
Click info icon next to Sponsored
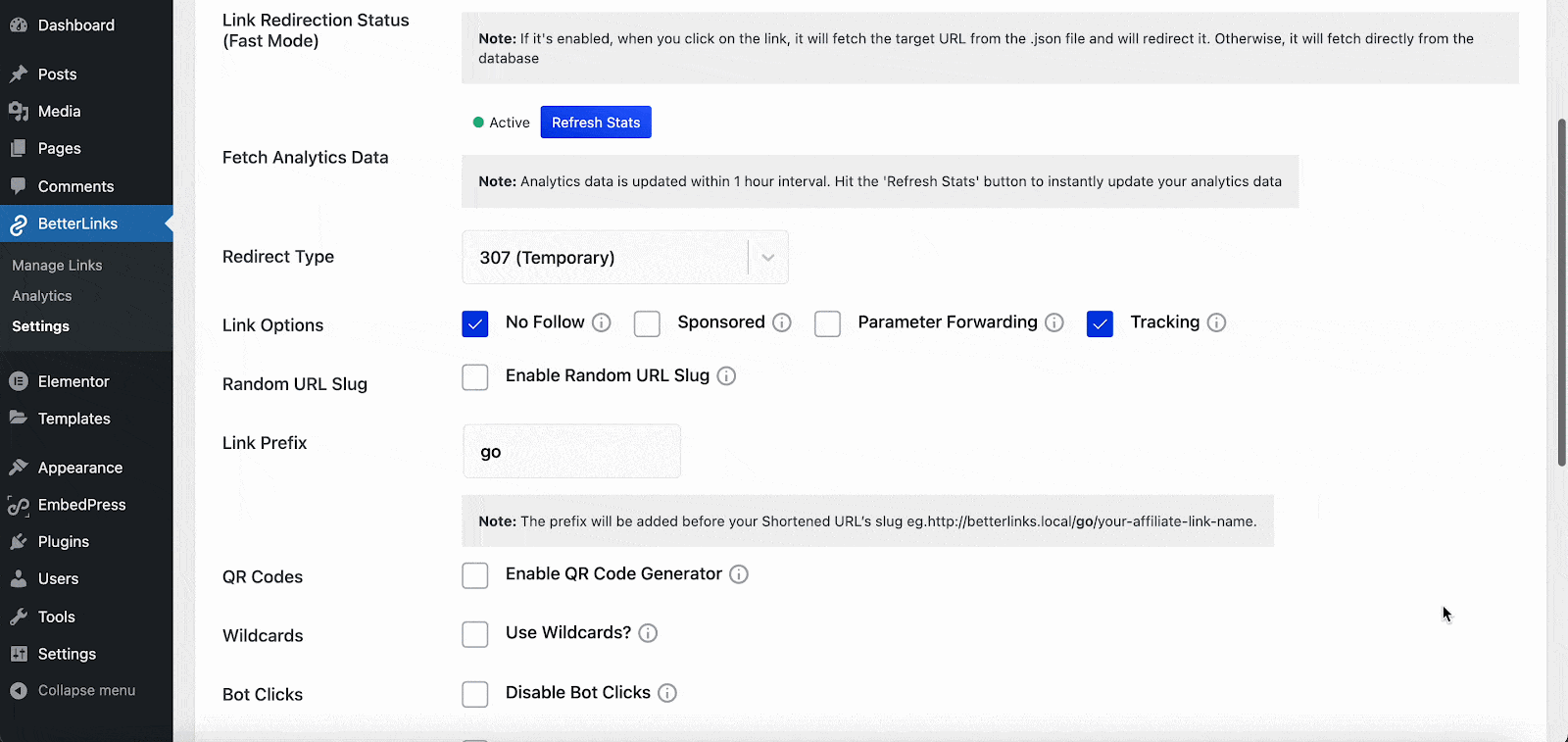point(782,322)
